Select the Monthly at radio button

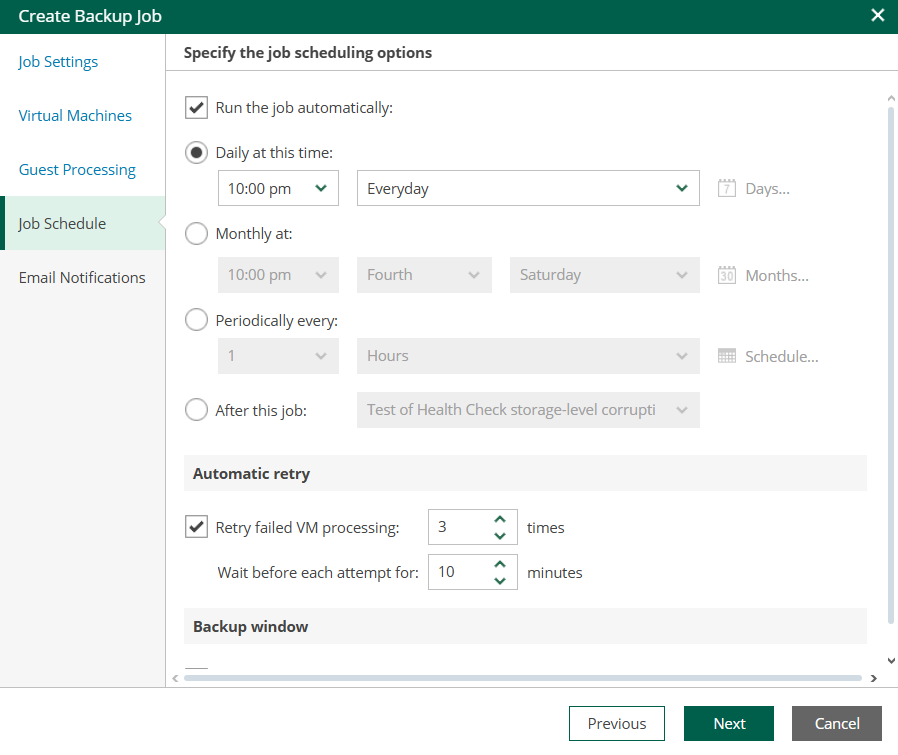[197, 234]
